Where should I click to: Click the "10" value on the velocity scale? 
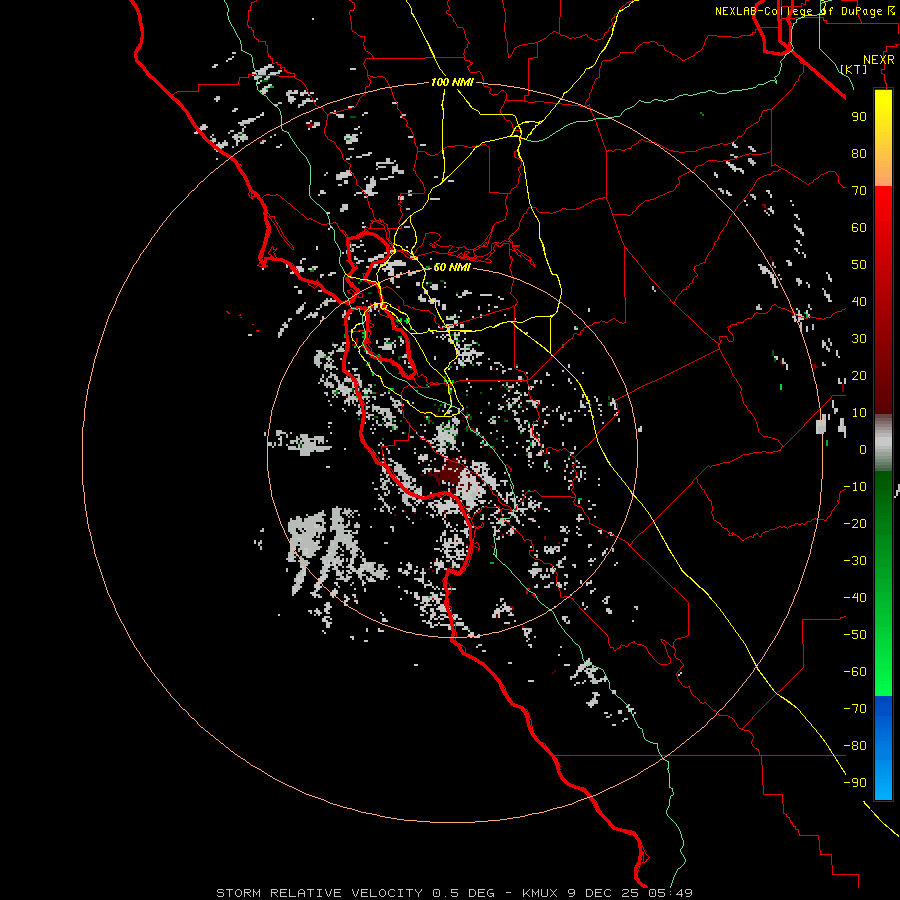point(859,413)
